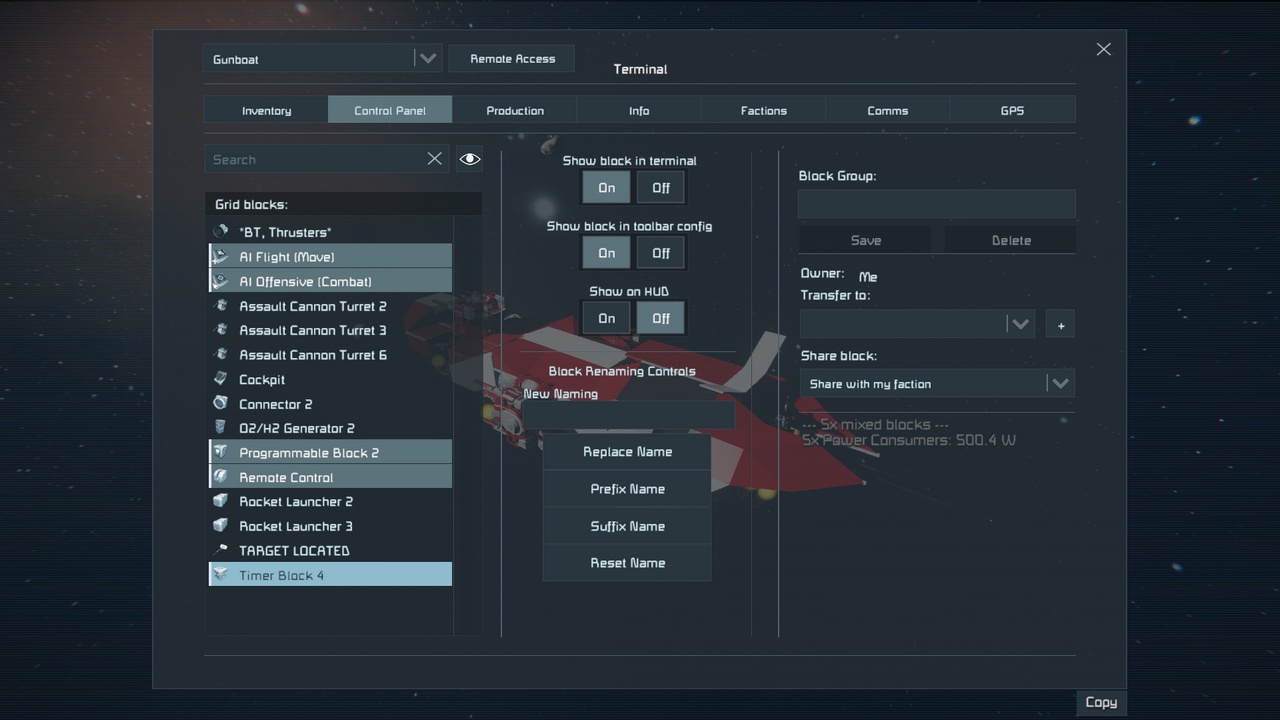Click the Replace Name button
This screenshot has width=1280, height=720.
pyautogui.click(x=627, y=452)
